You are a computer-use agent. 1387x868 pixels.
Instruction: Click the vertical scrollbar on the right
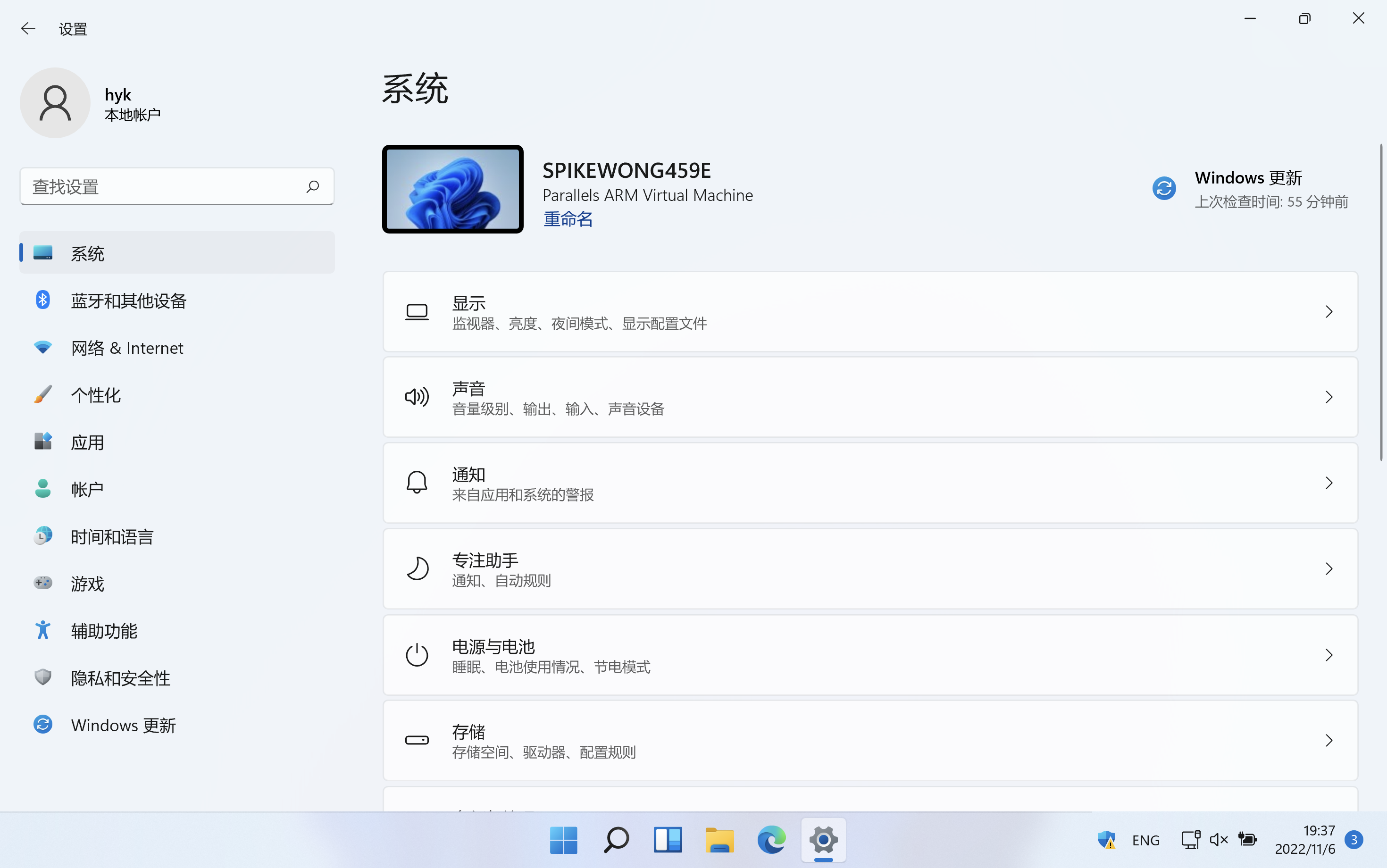tap(1381, 302)
